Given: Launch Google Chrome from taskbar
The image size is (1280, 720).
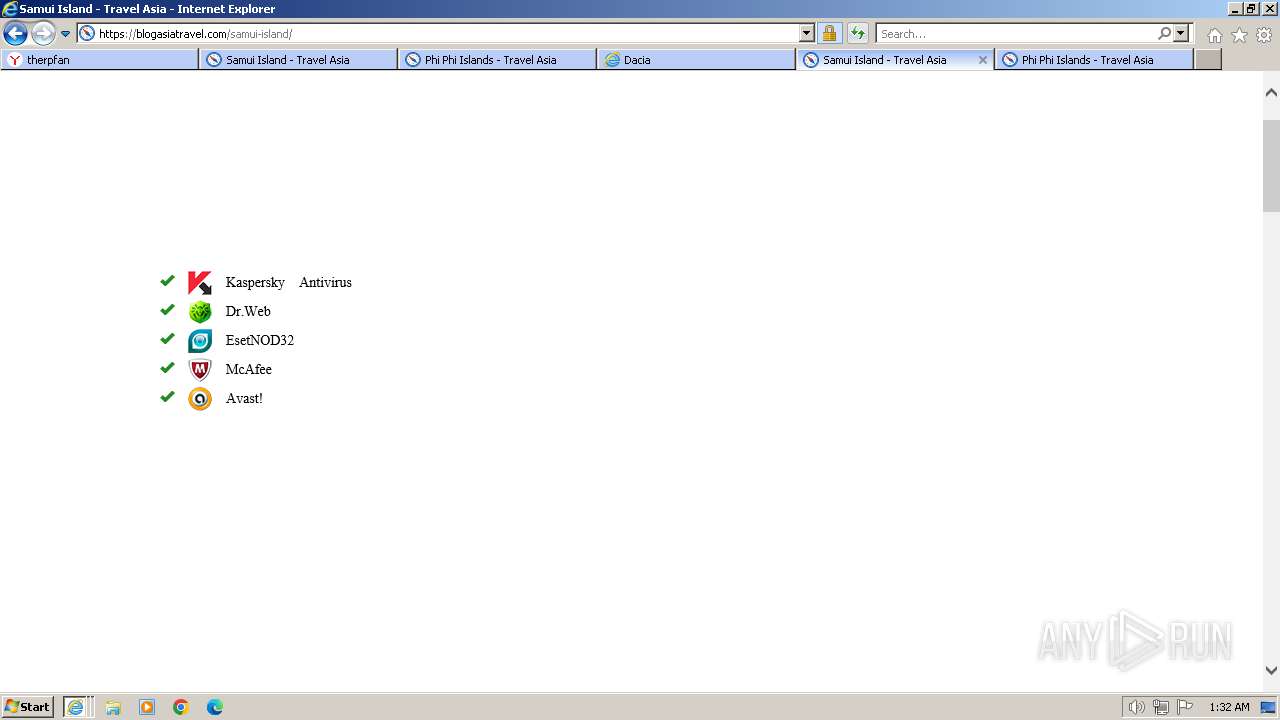Looking at the screenshot, I should tap(181, 707).
